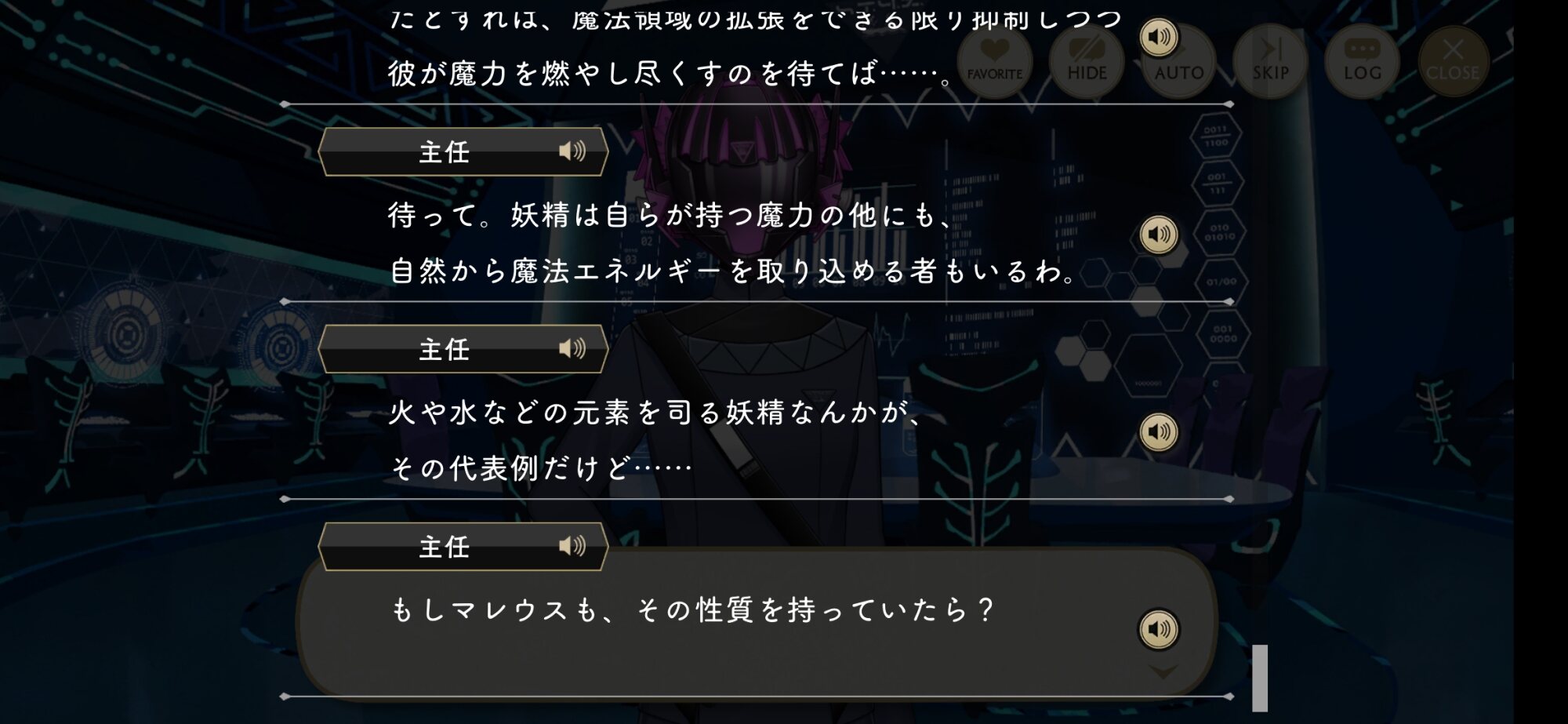This screenshot has width=1568, height=724.
Task: Tap speaker icon in second 主任 name tag
Action: (x=572, y=348)
